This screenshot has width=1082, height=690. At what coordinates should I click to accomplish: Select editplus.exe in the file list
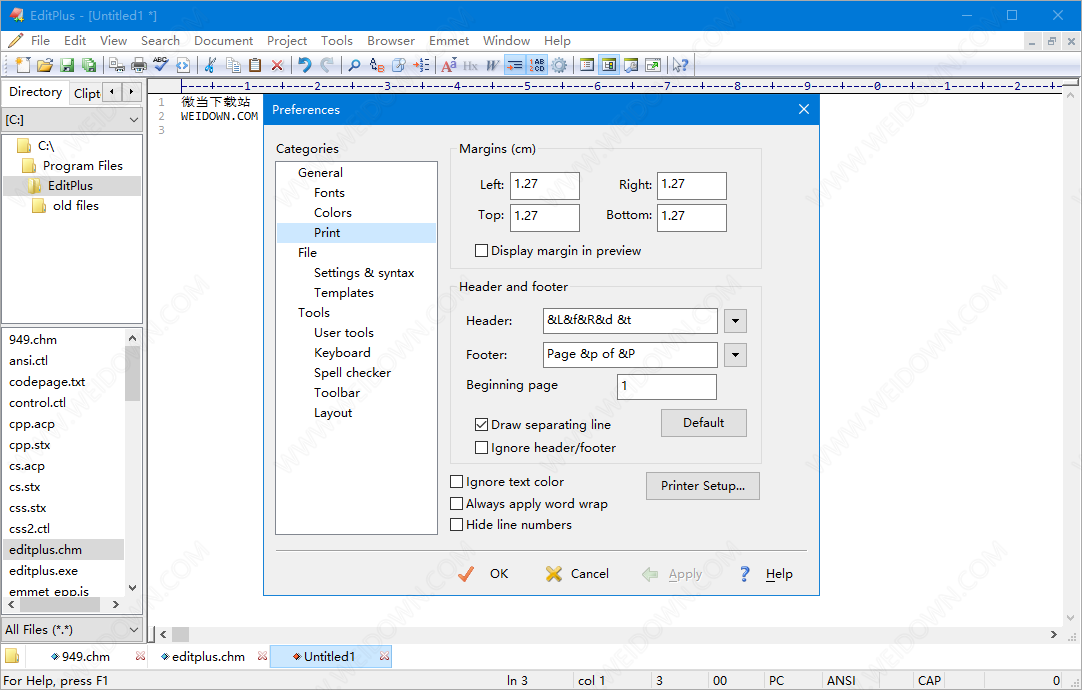43,571
